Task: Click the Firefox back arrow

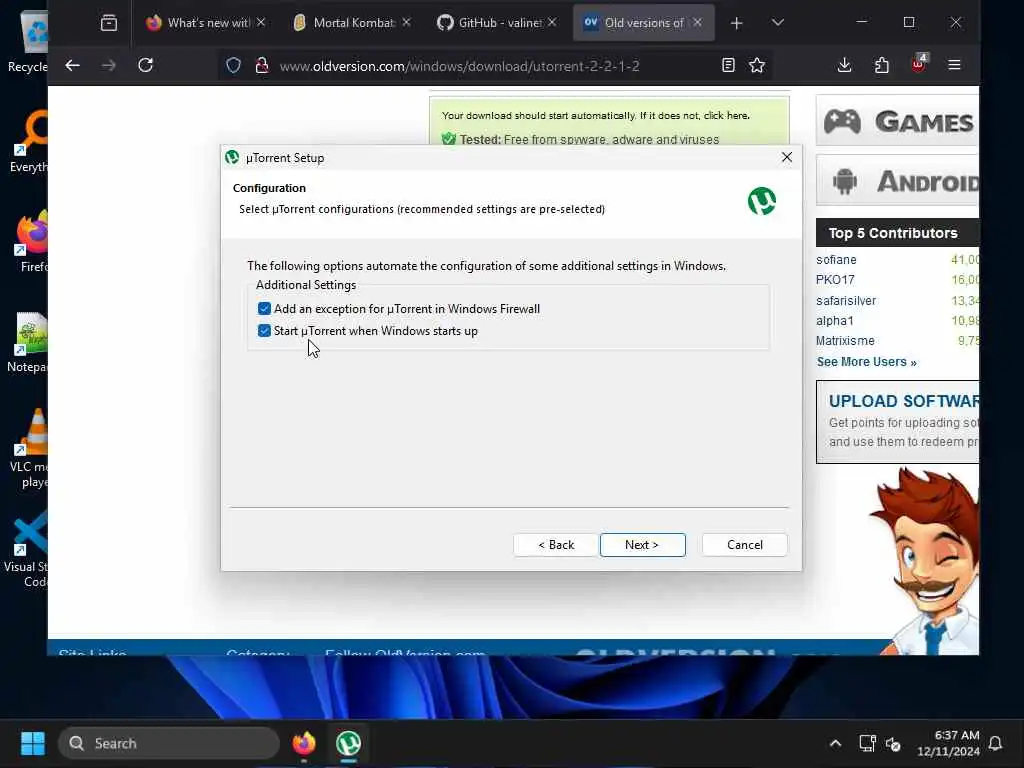Action: [72, 65]
